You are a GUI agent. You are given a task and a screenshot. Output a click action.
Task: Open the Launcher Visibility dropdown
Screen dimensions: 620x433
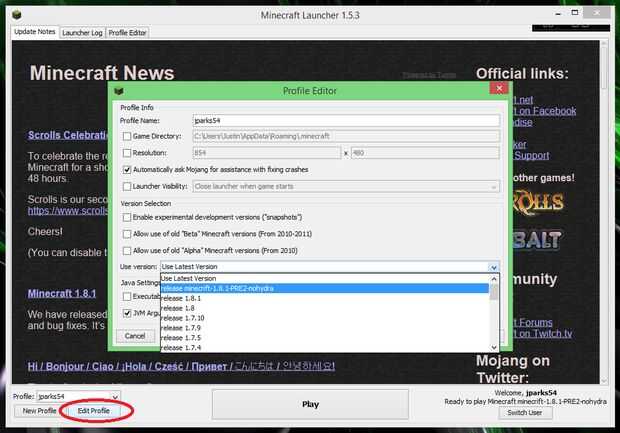click(346, 186)
